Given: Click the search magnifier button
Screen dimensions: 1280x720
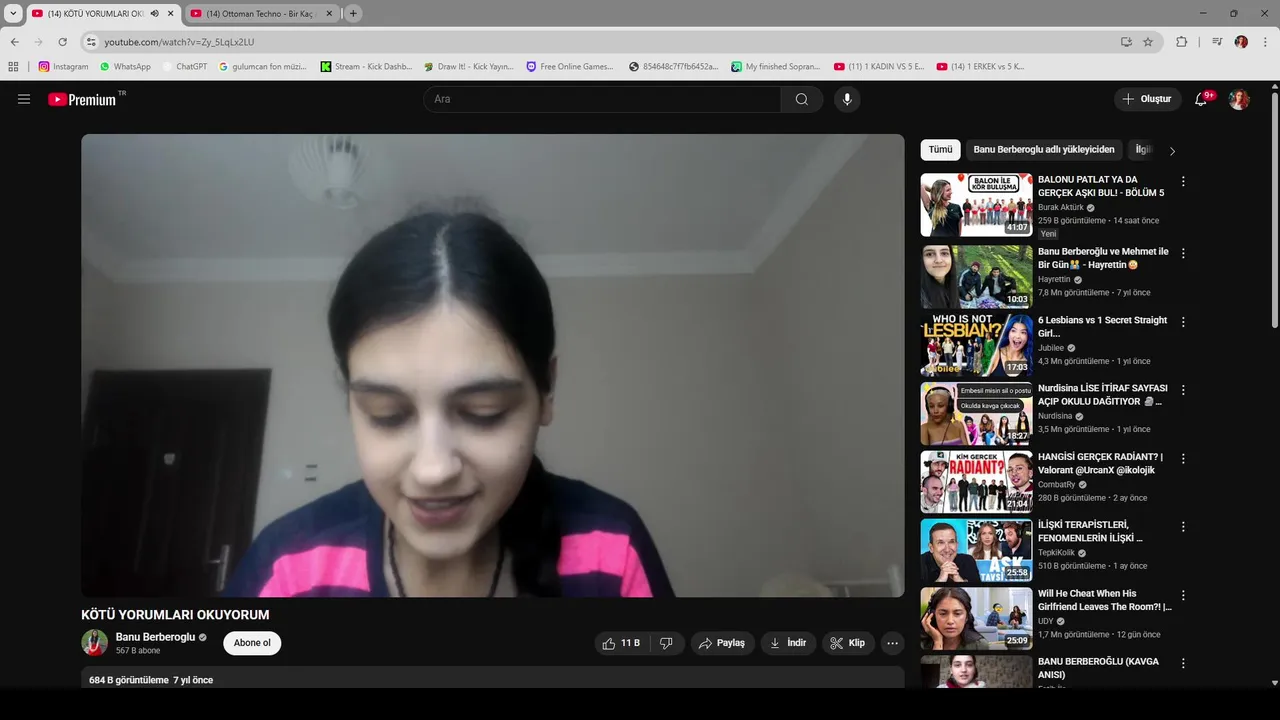Looking at the screenshot, I should tap(802, 99).
